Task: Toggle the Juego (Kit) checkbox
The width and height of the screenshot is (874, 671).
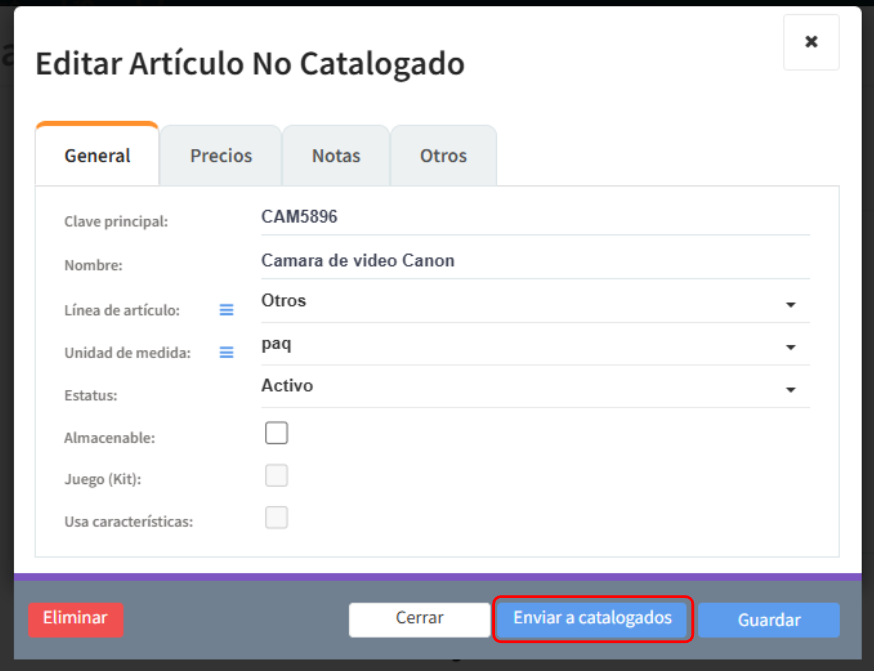Action: pos(276,476)
